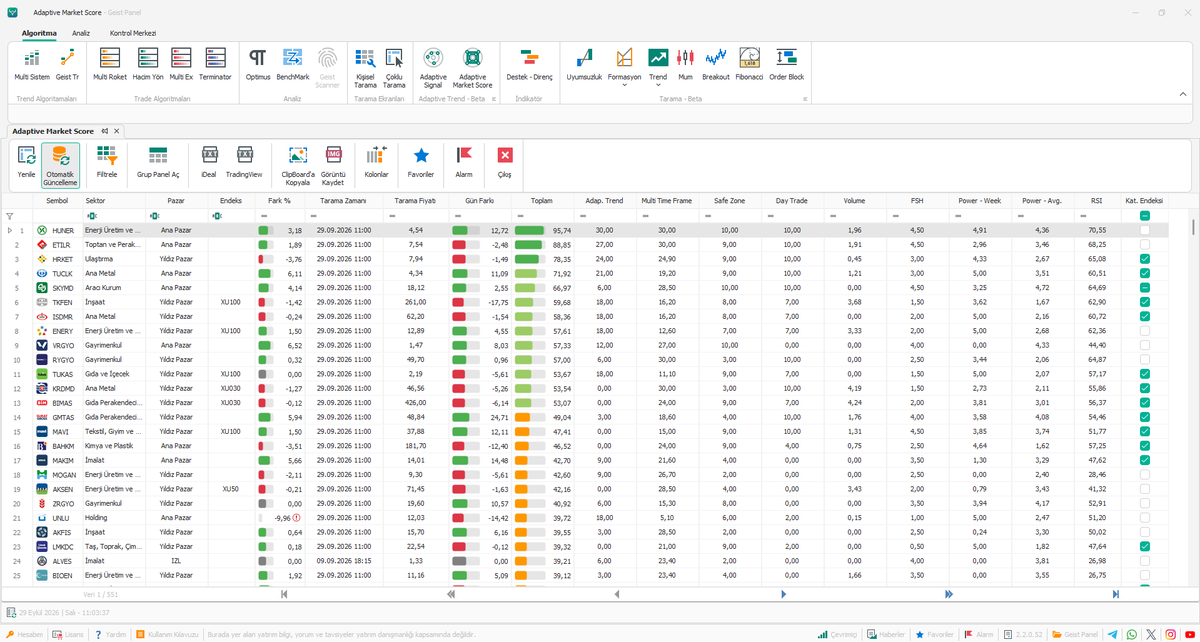The width and height of the screenshot is (1200, 642).
Task: Uncheck the Kat. Endeksi box for LMKDC
Action: [x=1144, y=547]
